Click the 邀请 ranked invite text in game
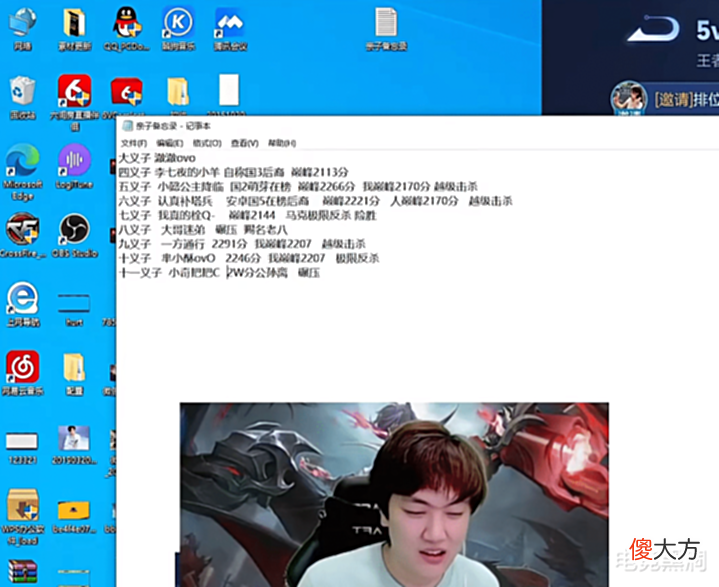 (686, 100)
